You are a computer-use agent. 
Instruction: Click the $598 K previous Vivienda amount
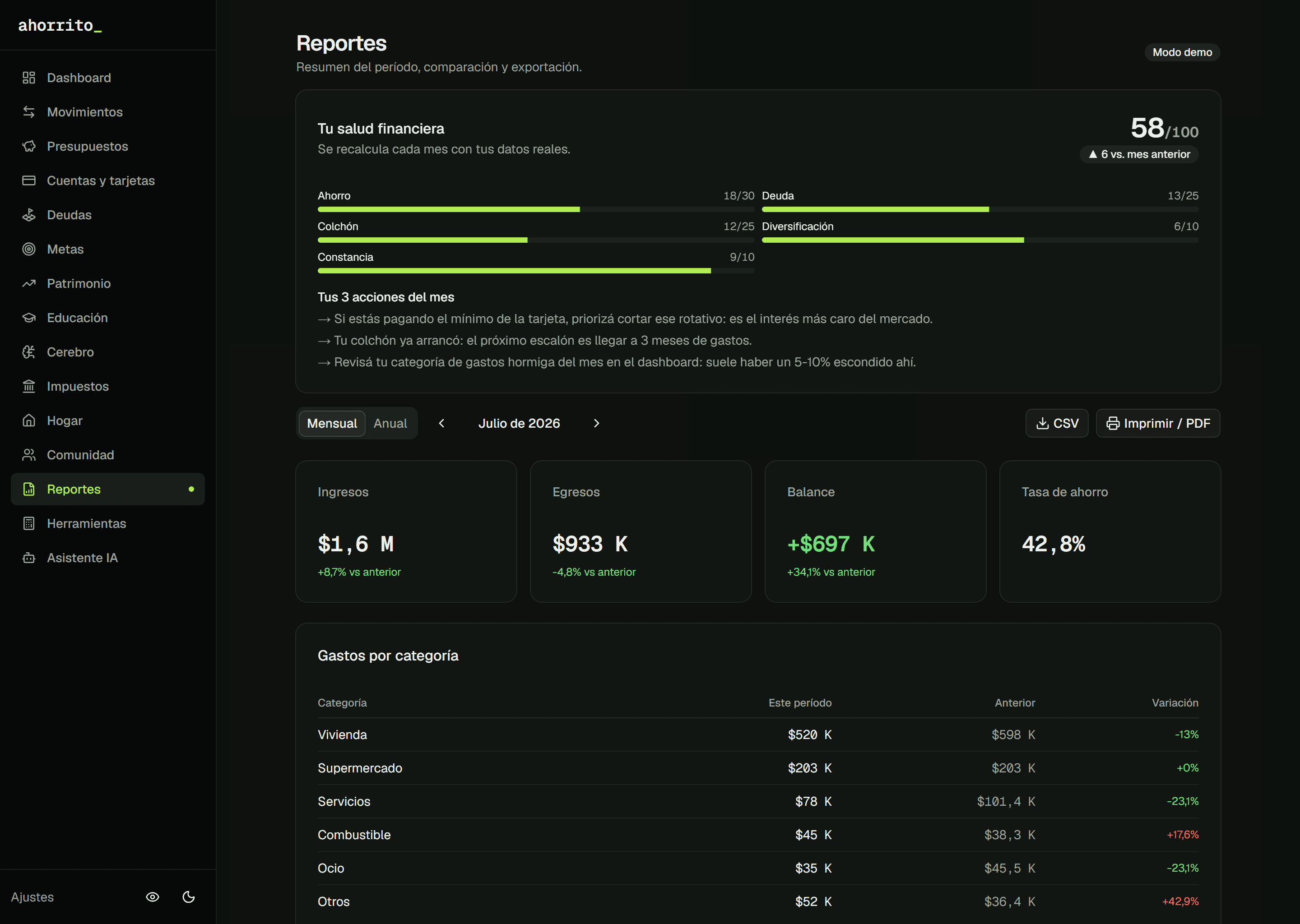[x=1013, y=735]
